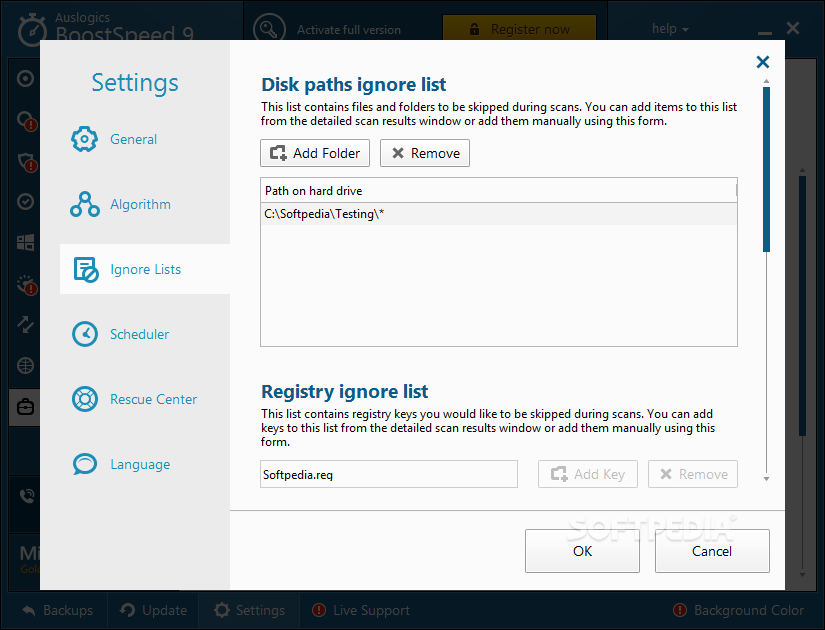Image resolution: width=825 pixels, height=630 pixels.
Task: Click the Register now button
Action: (x=519, y=28)
